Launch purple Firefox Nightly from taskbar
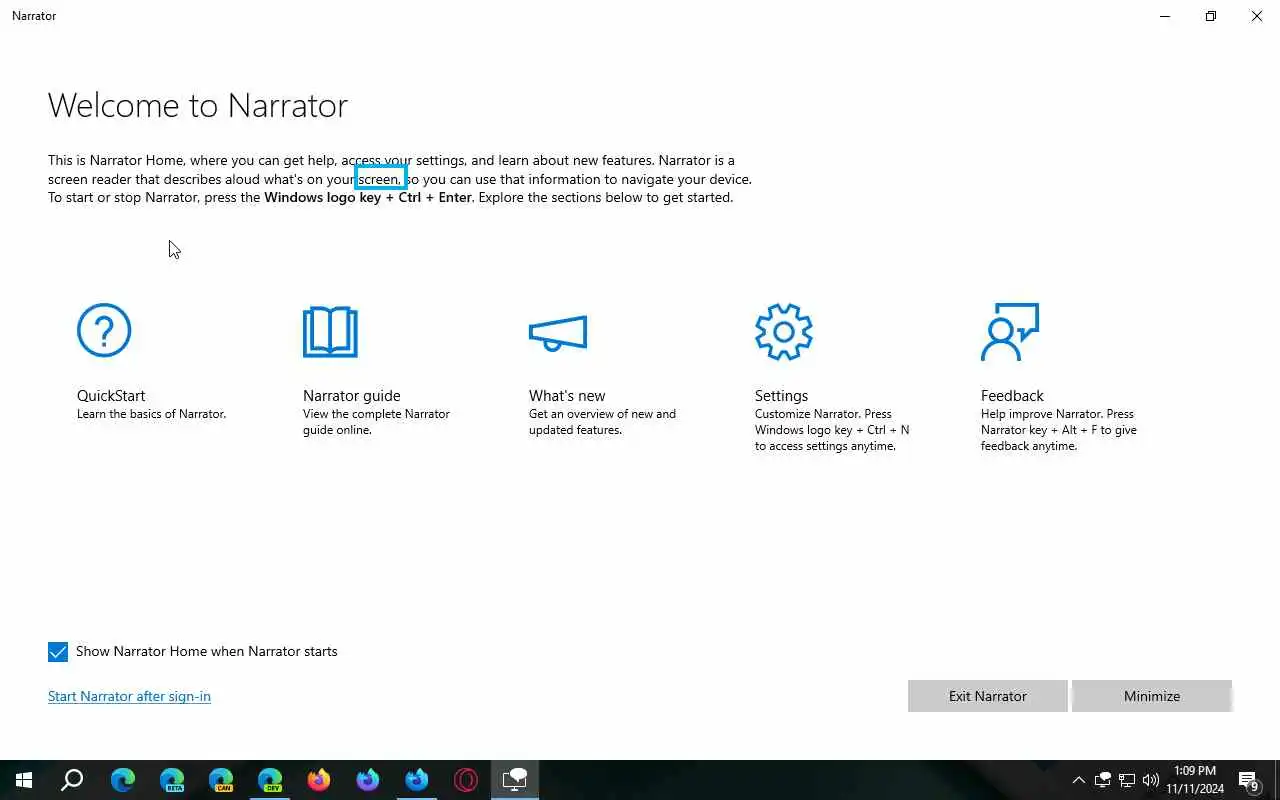Image resolution: width=1280 pixels, height=800 pixels. [x=368, y=780]
